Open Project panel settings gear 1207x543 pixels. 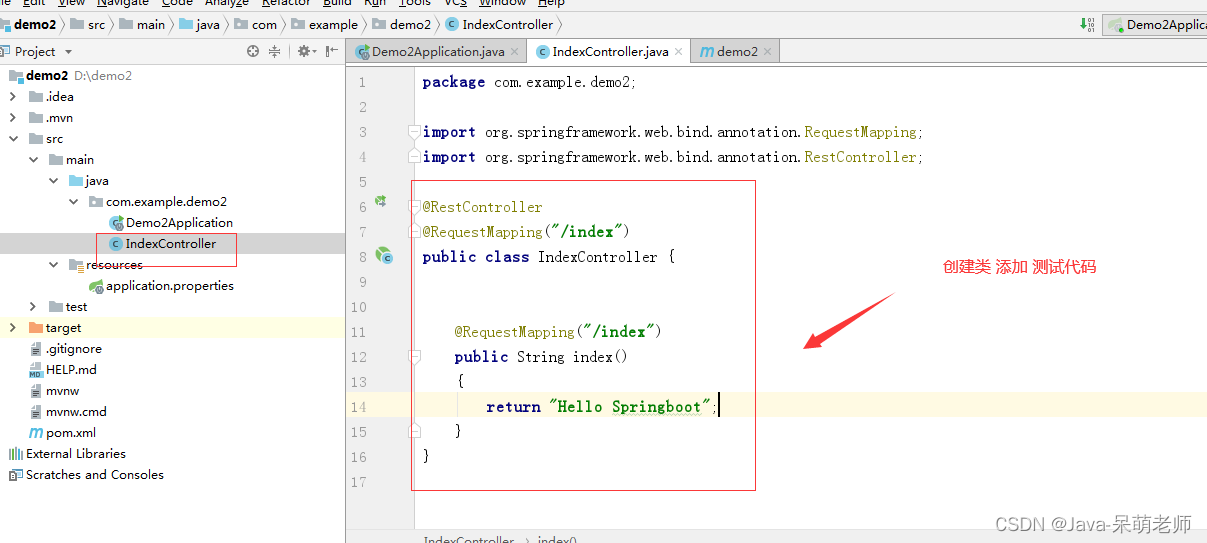tap(305, 51)
